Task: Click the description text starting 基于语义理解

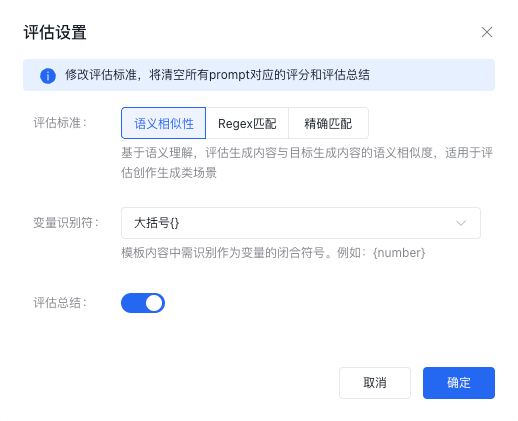Action: pos(307,163)
